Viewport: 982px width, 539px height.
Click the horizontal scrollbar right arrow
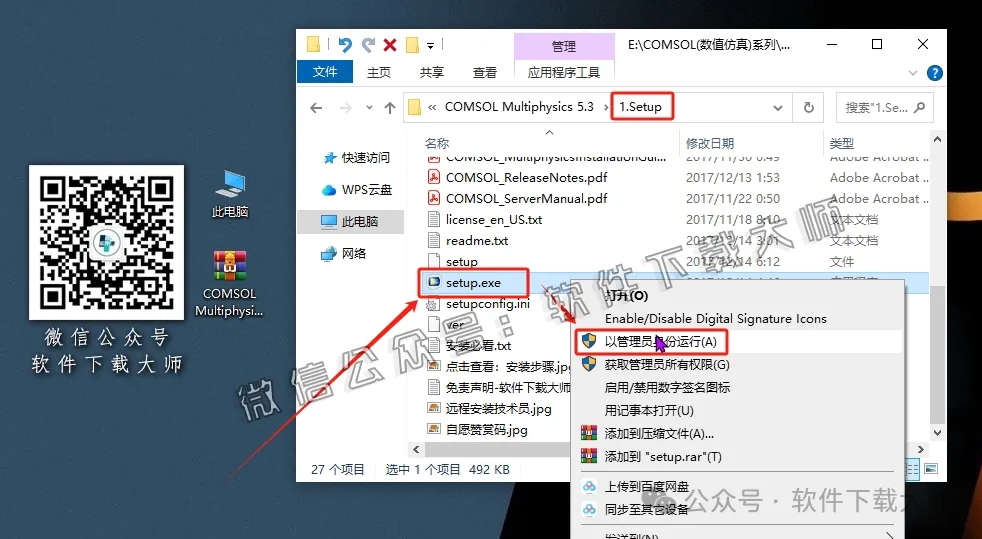point(921,449)
